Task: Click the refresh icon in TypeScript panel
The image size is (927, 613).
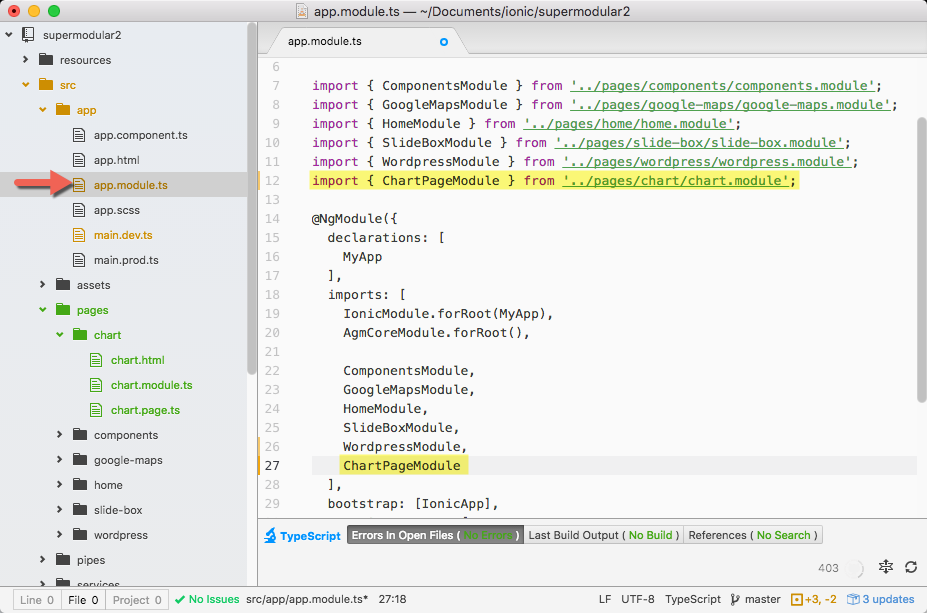Action: [911, 567]
